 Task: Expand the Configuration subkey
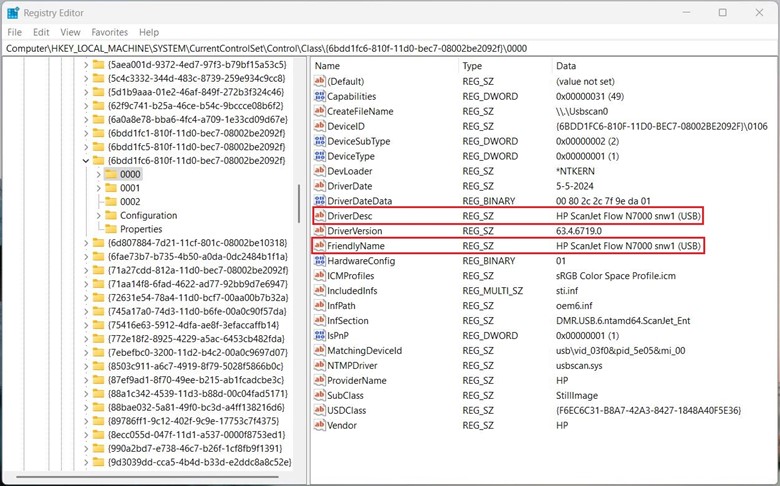click(98, 215)
